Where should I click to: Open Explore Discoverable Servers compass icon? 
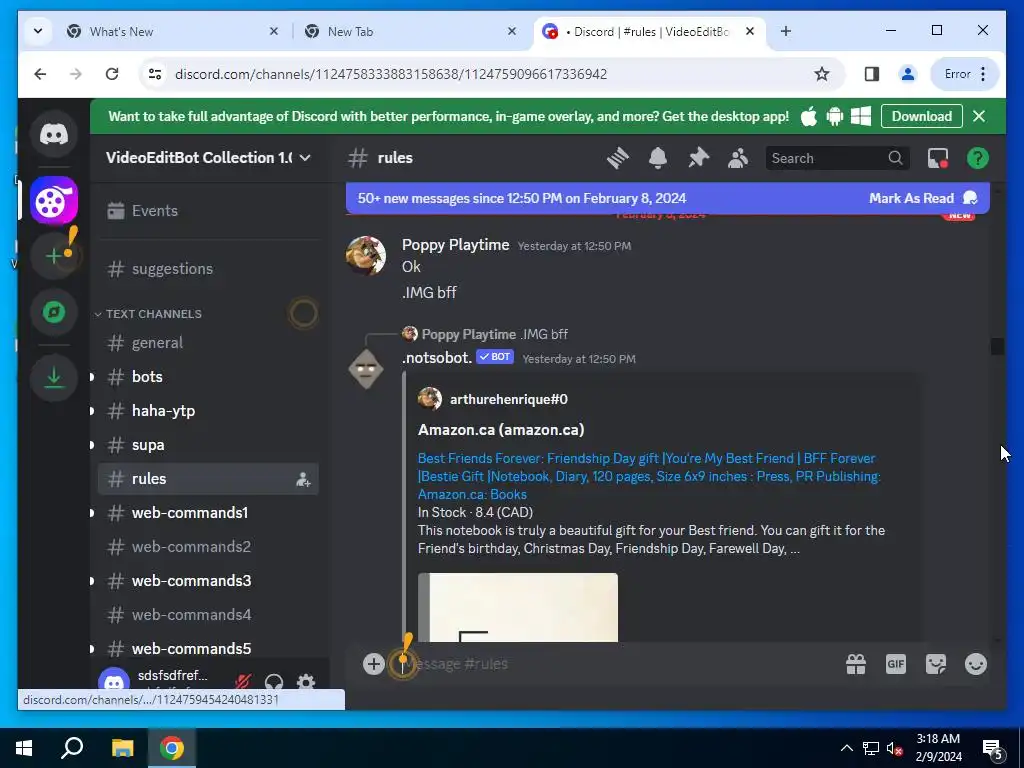(54, 312)
